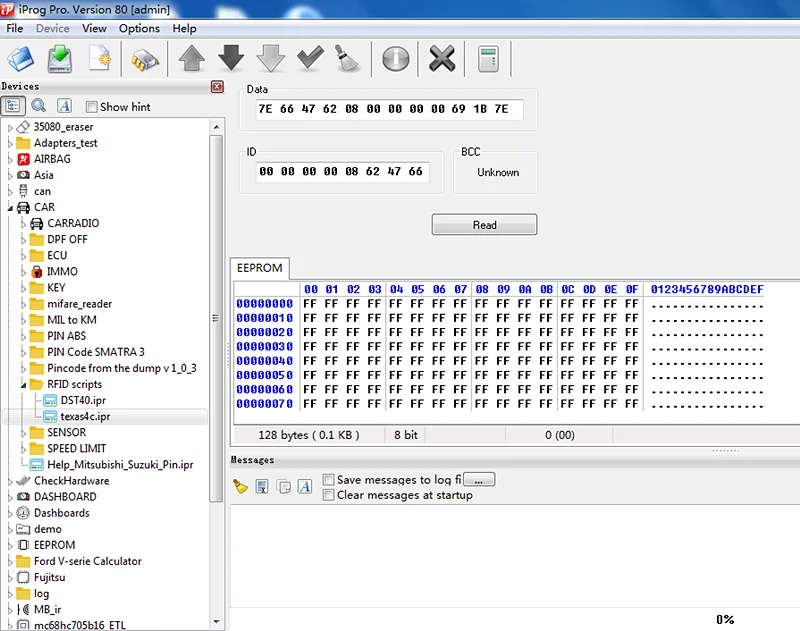
Task: Click the checkmark Verify toolbar icon
Action: point(310,58)
